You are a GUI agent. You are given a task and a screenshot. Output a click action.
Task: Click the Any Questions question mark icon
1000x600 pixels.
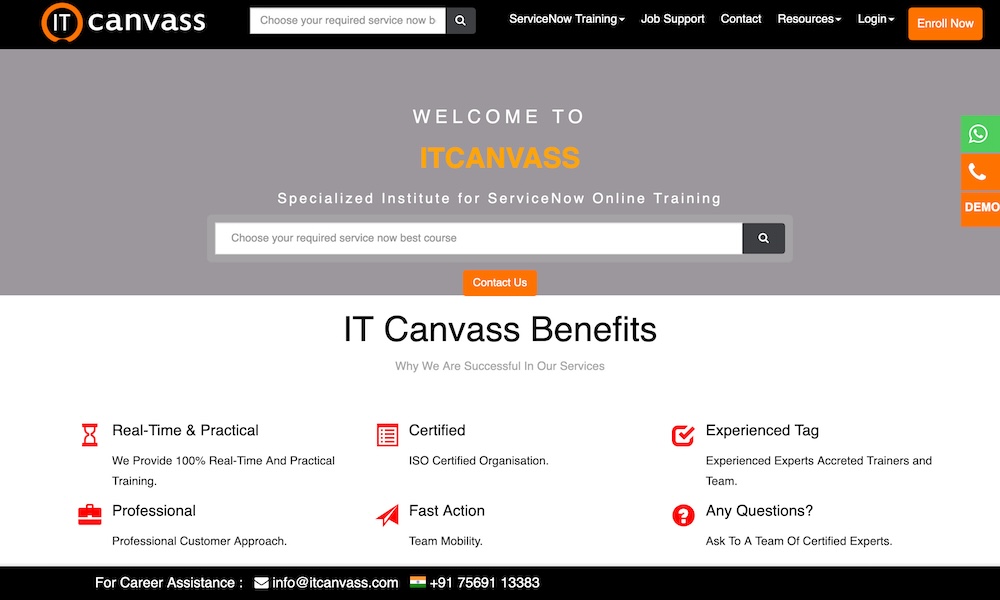[683, 515]
